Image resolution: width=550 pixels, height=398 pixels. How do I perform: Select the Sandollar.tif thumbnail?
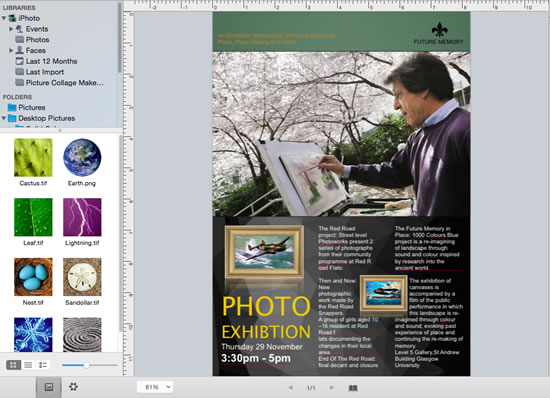pyautogui.click(x=82, y=277)
